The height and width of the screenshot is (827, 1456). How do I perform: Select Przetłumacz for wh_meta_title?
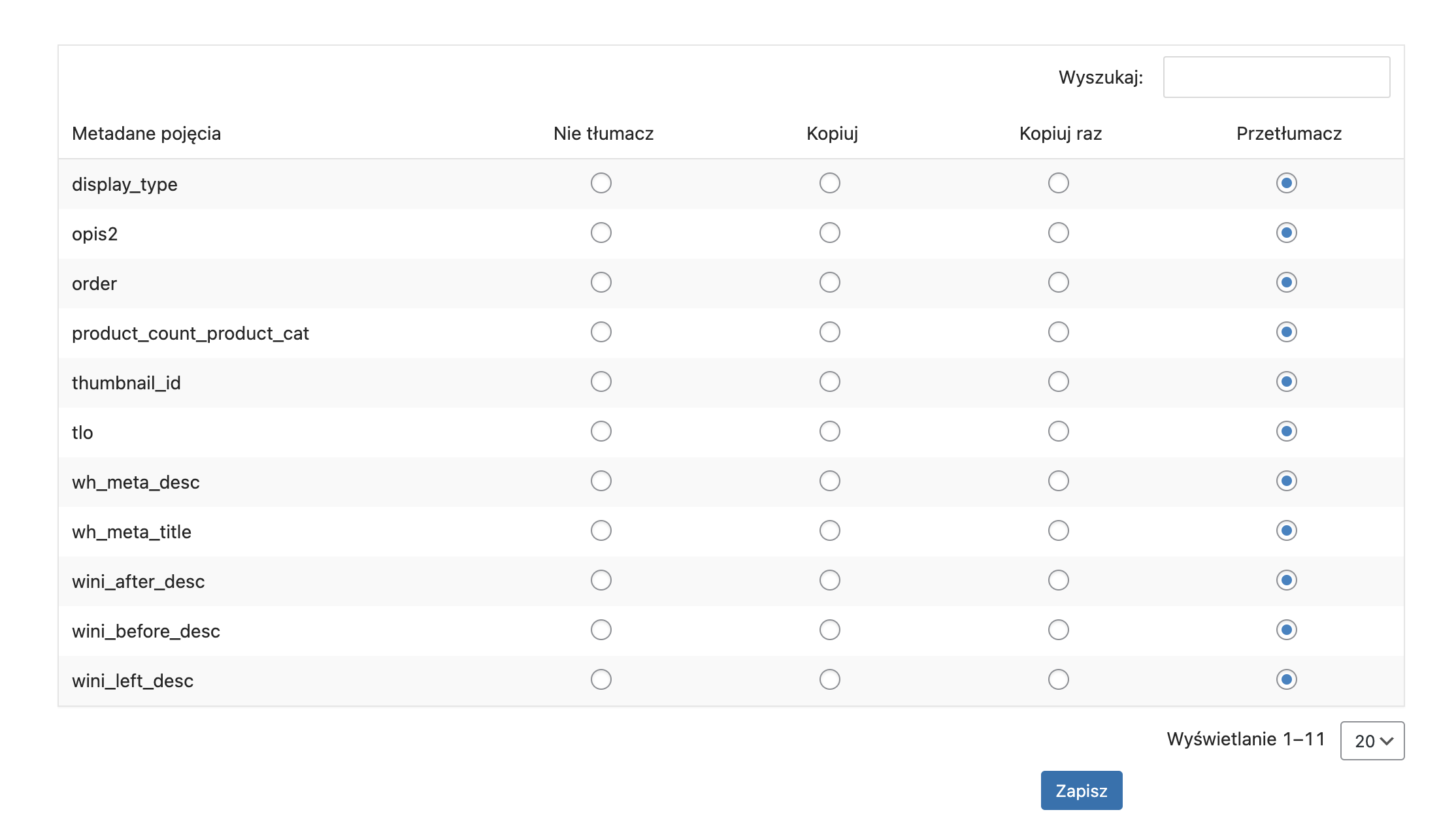coord(1287,530)
